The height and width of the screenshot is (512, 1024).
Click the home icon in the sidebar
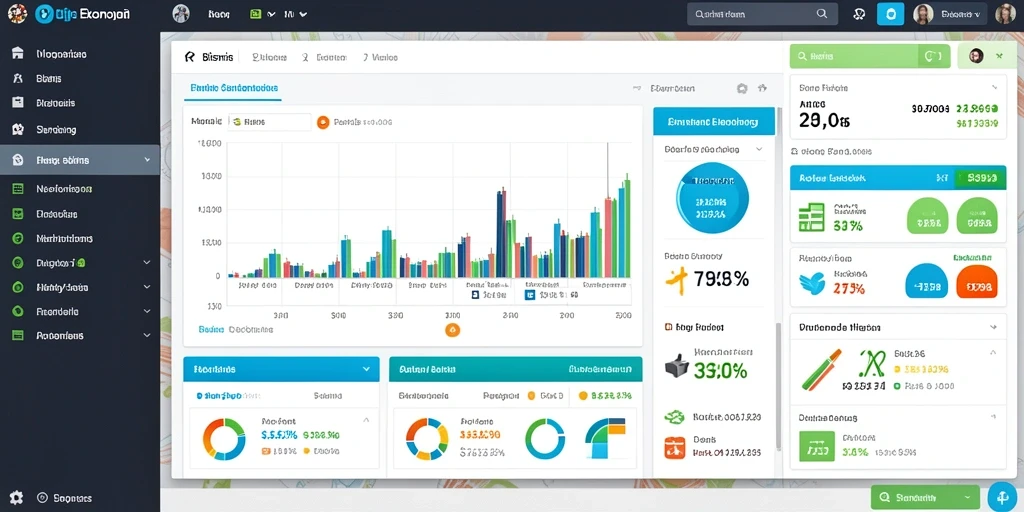point(18,54)
